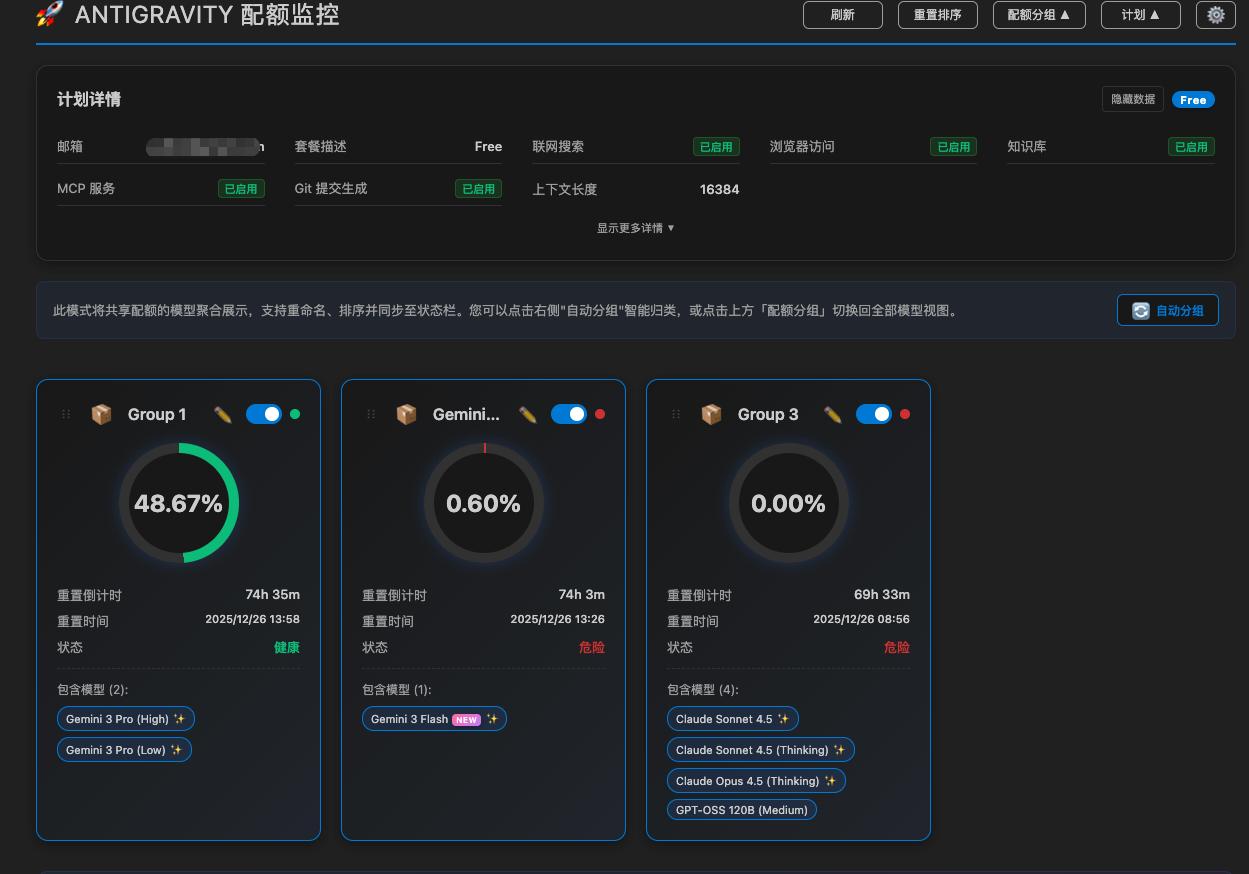Select the Claude Sonnet 4.5 model chip

[x=732, y=718]
